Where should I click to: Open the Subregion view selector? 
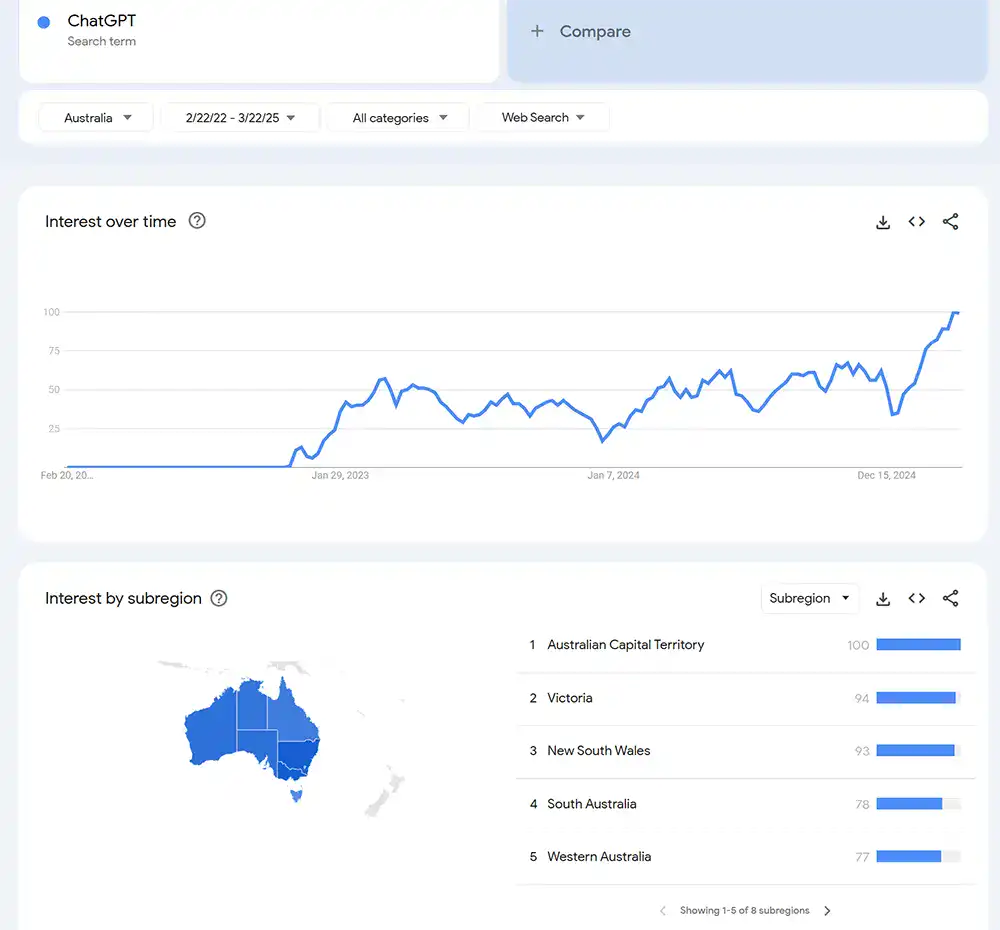tap(809, 598)
